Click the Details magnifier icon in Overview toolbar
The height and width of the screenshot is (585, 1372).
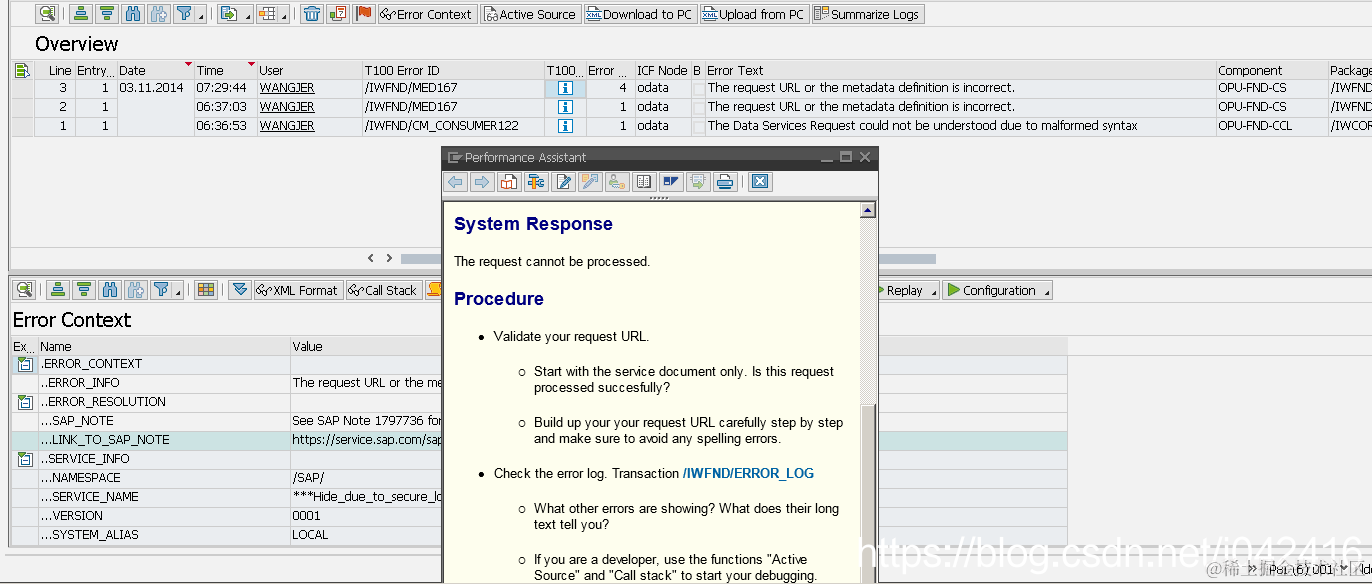47,14
